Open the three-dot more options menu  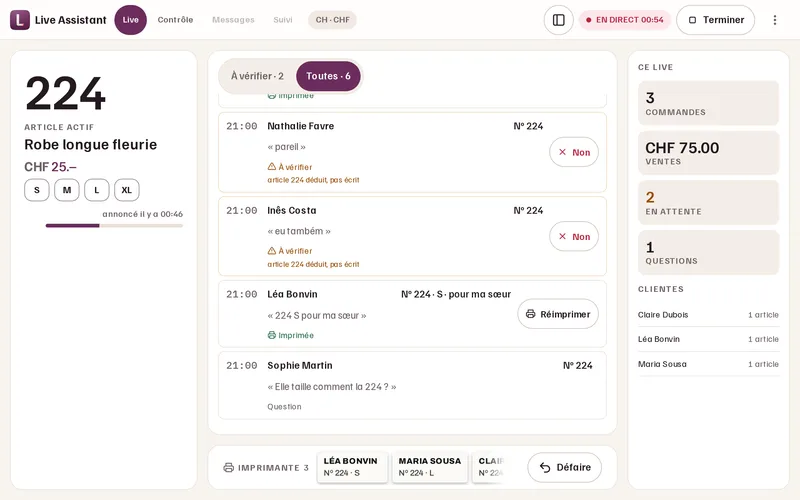click(774, 20)
